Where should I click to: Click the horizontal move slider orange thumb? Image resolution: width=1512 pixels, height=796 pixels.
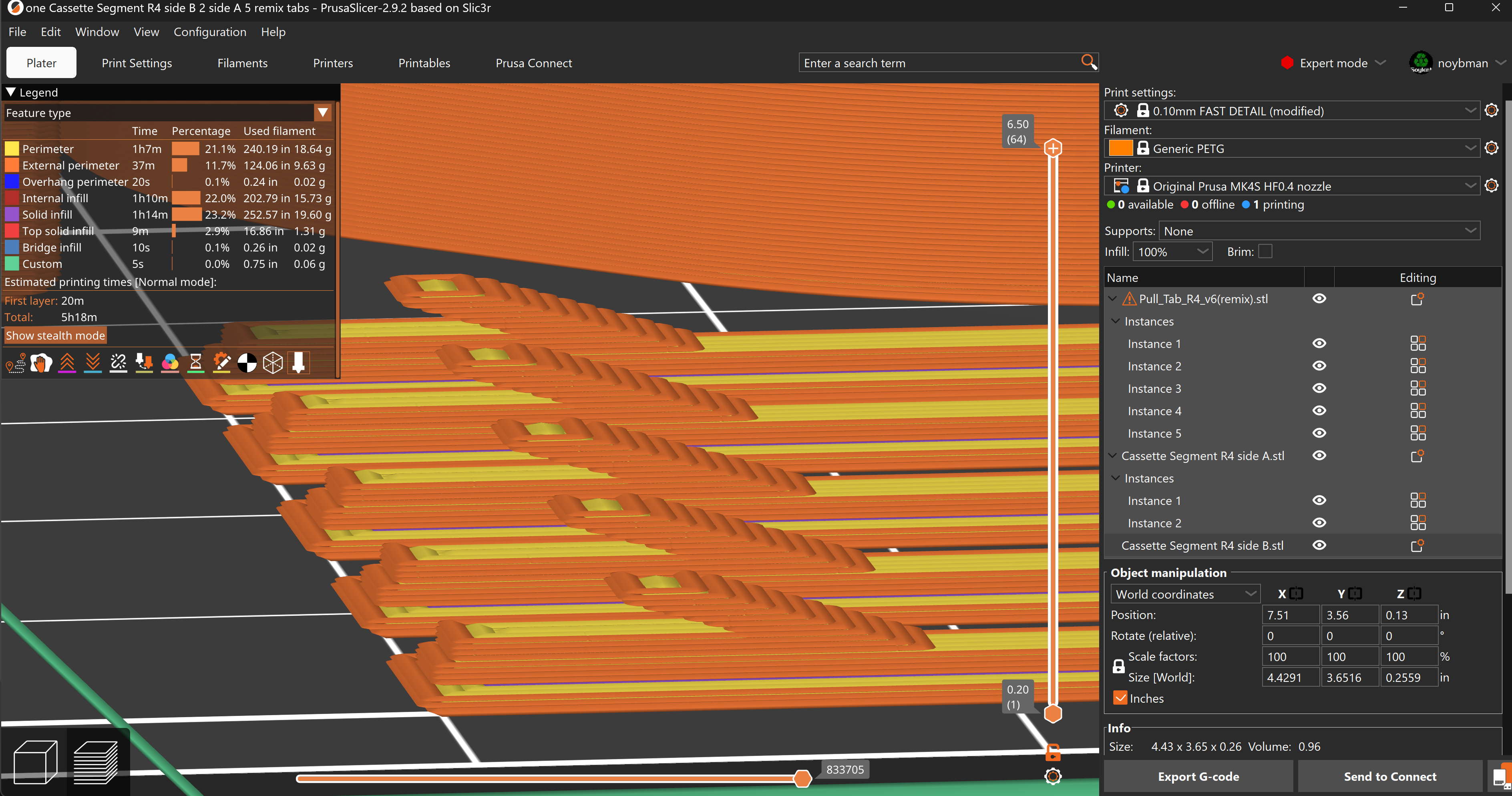(802, 778)
